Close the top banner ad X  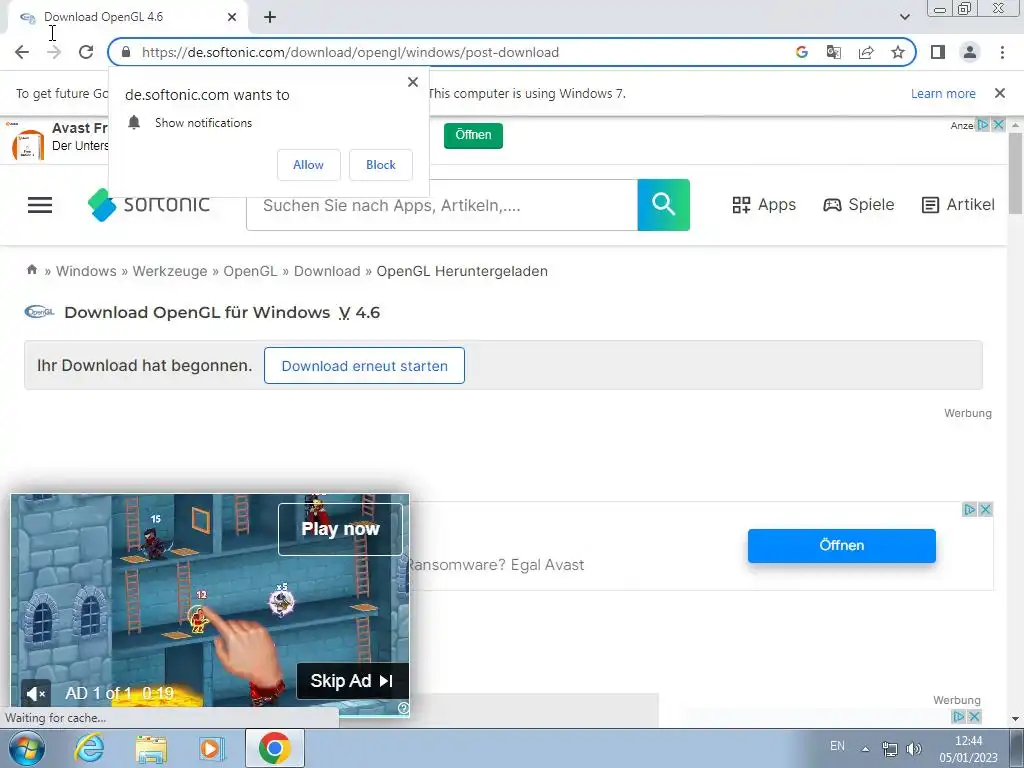999,124
